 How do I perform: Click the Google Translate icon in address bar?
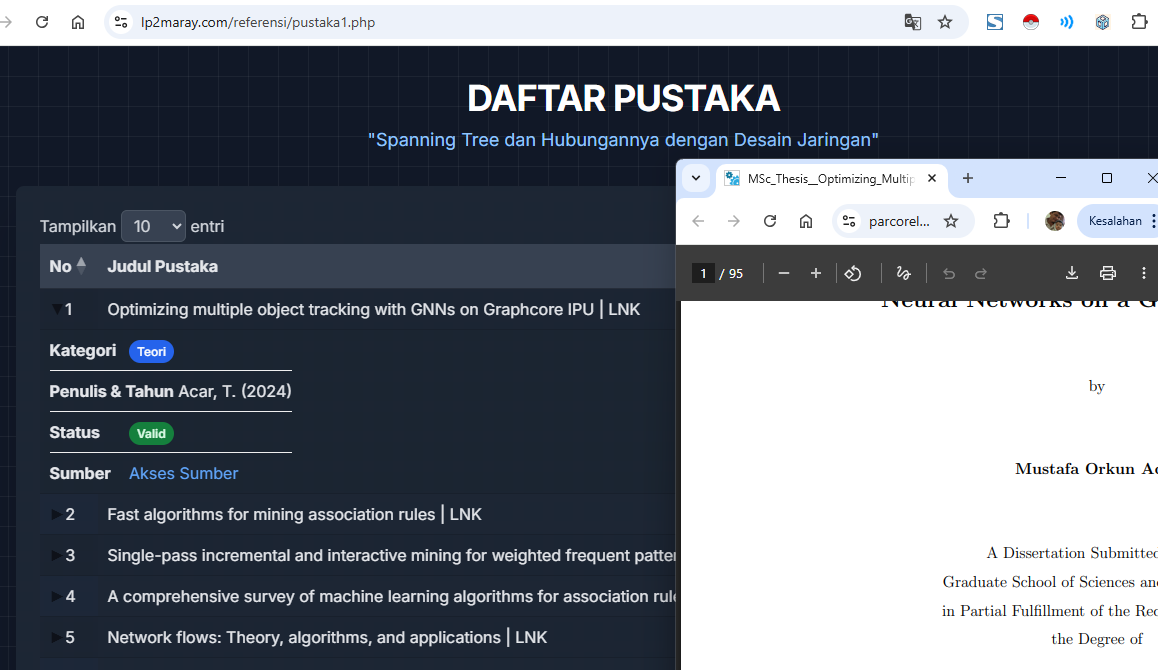[912, 22]
